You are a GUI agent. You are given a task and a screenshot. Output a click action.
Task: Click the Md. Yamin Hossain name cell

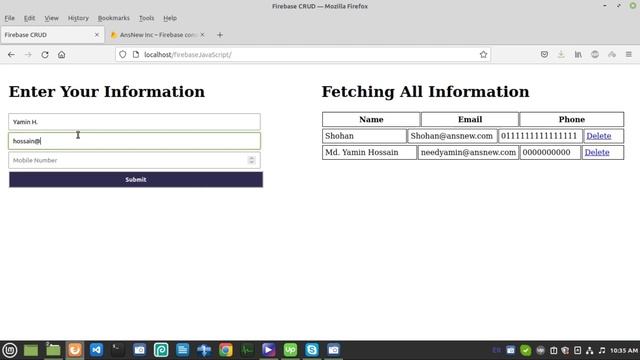(x=369, y=152)
